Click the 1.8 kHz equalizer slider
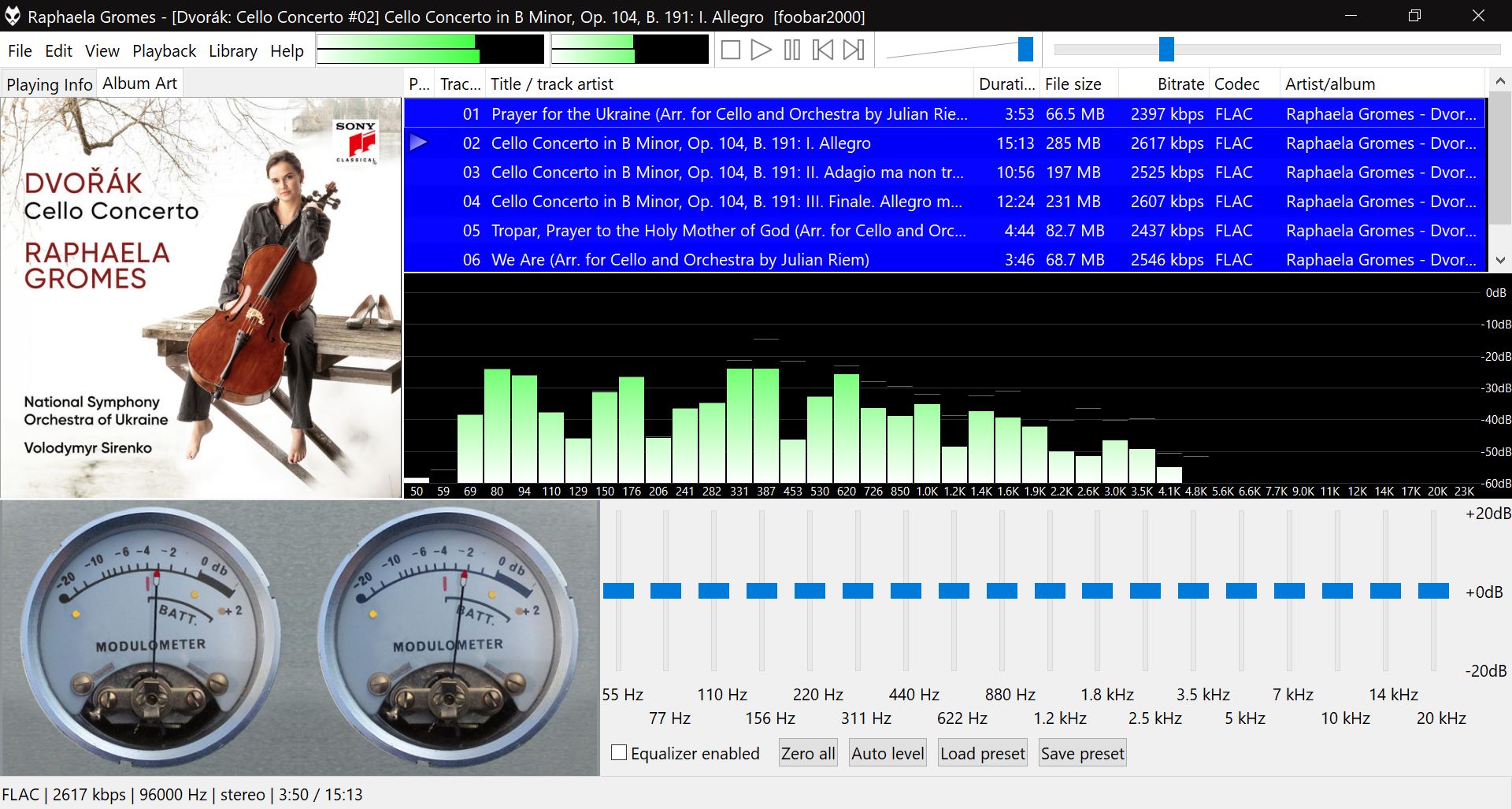Viewport: 1512px width, 809px height. coord(1098,591)
